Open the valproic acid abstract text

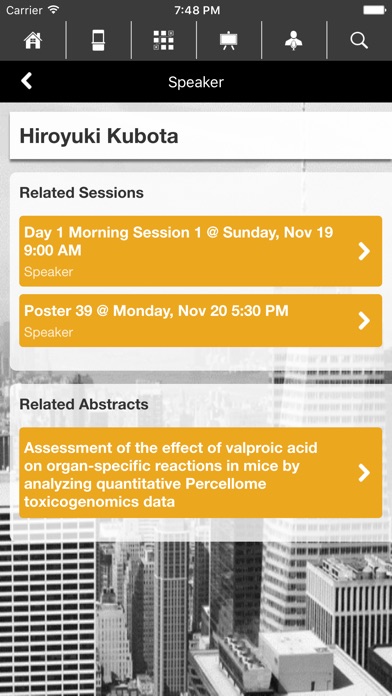[x=170, y=475]
